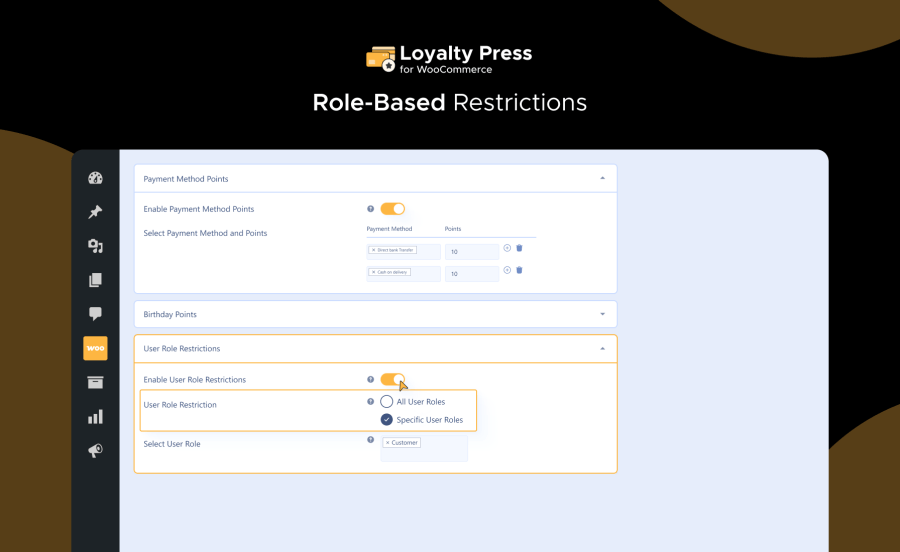
Task: Click the Loyalty Press logo icon
Action: [x=381, y=59]
